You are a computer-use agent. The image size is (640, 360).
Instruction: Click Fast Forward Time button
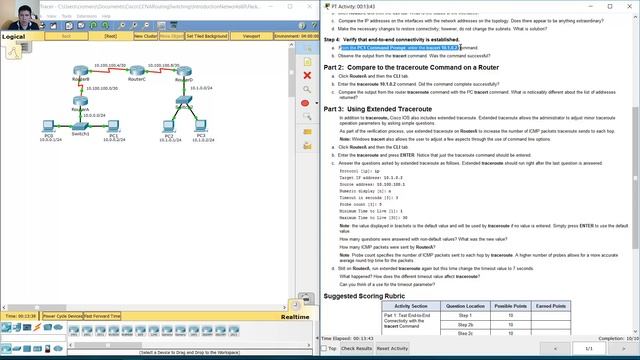102,316
